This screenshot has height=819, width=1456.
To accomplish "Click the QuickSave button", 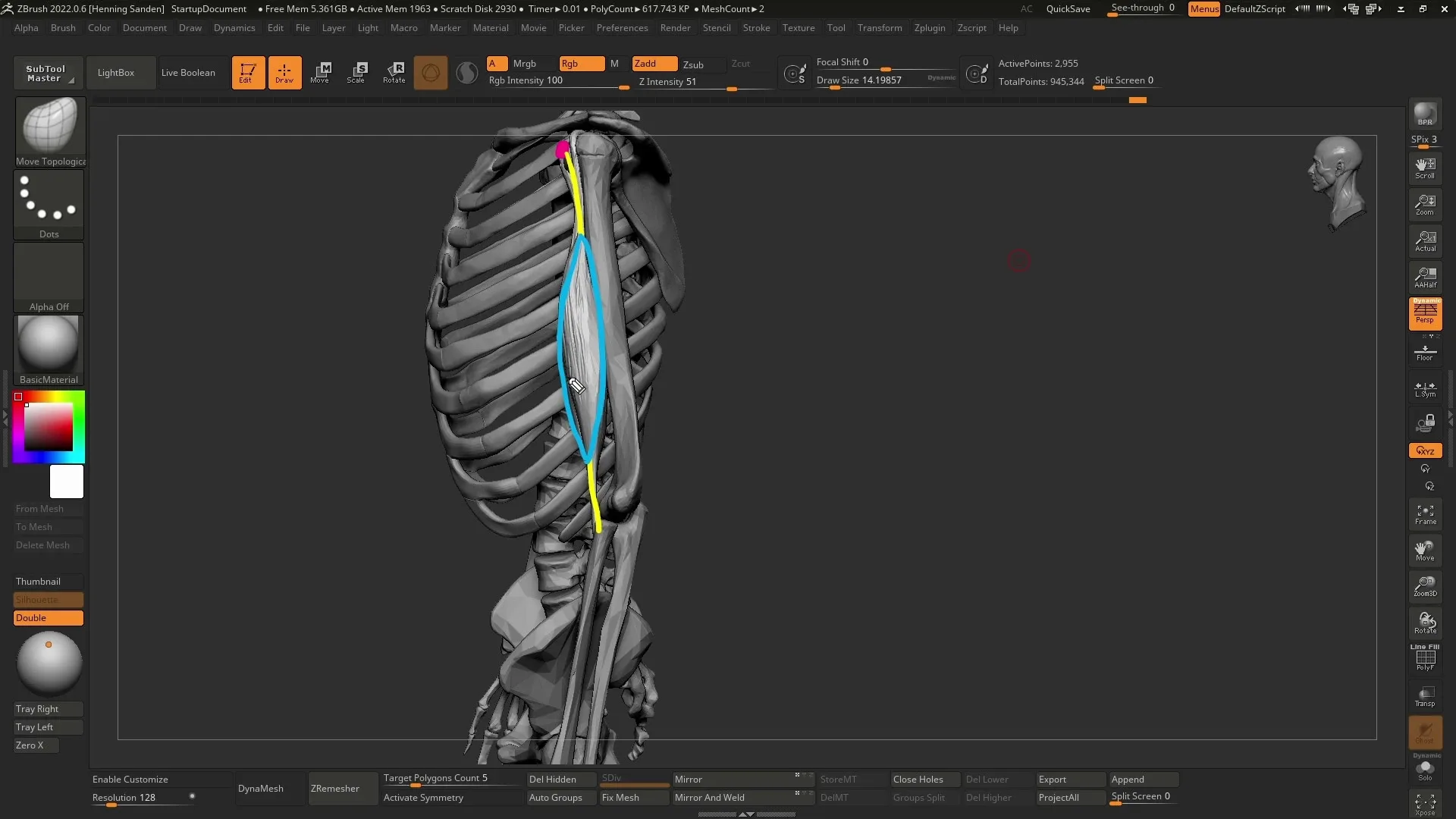I will [x=1068, y=9].
